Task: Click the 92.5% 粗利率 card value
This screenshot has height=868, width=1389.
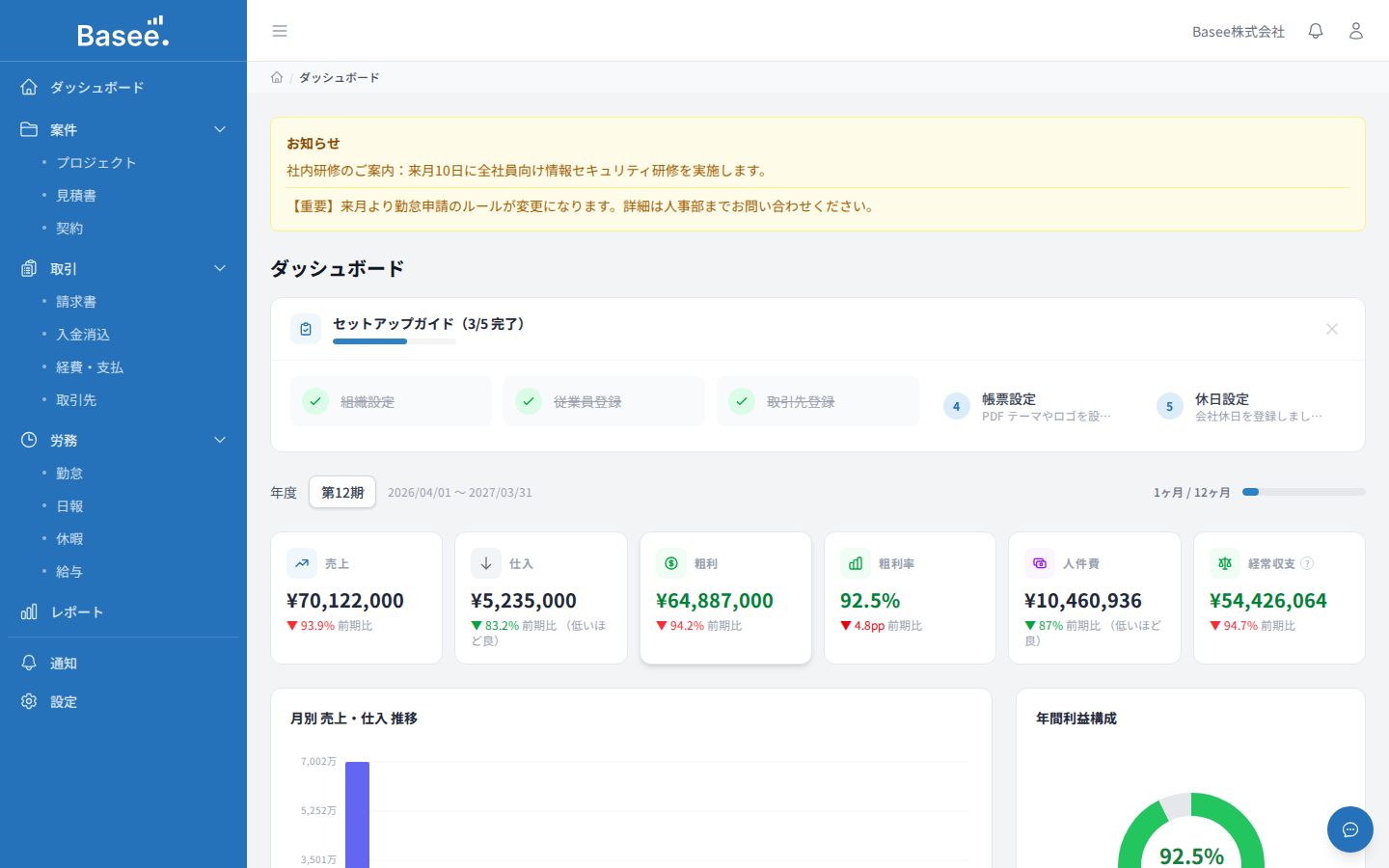Action: tap(870, 600)
